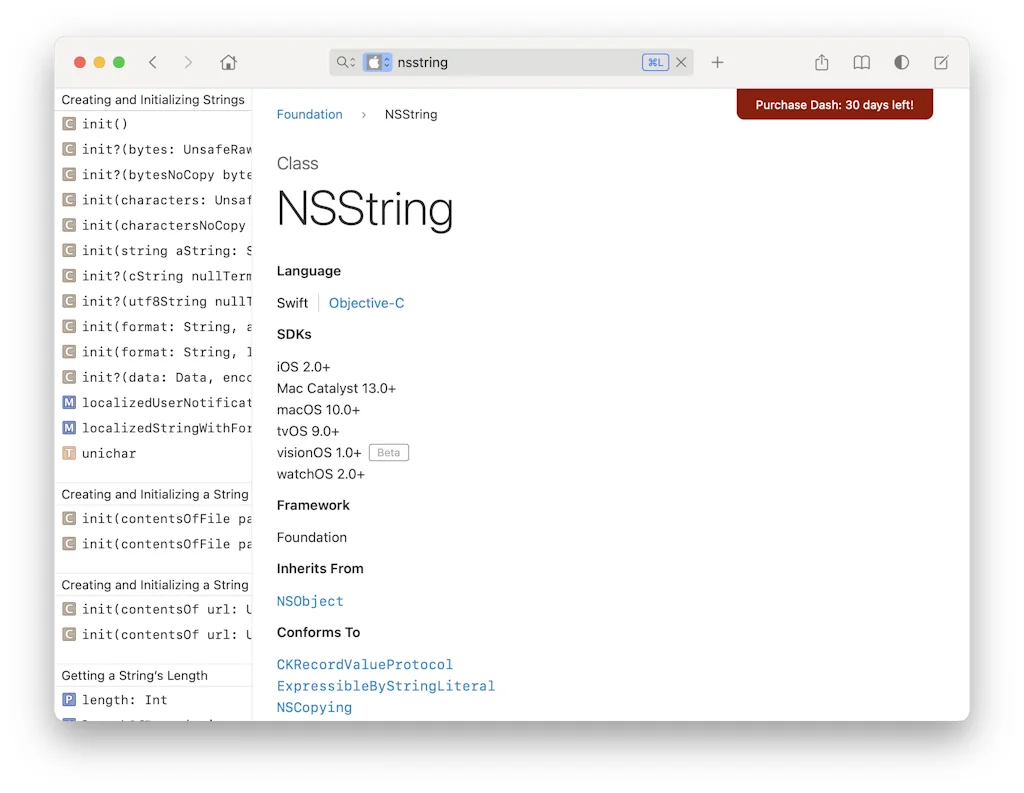Screen dimensions: 1024x793
Task: Click the C class badge next to init()
Action: [x=68, y=123]
